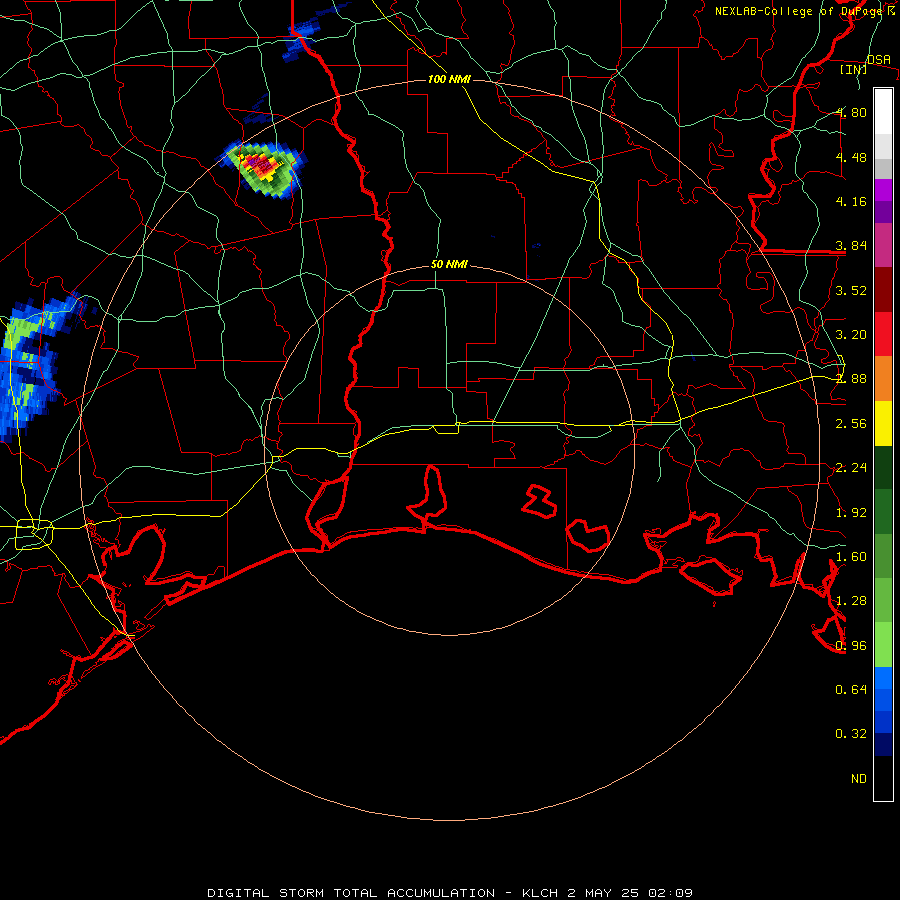Select the white swatch at top of color scale
Image resolution: width=900 pixels, height=900 pixels.
pos(883,111)
